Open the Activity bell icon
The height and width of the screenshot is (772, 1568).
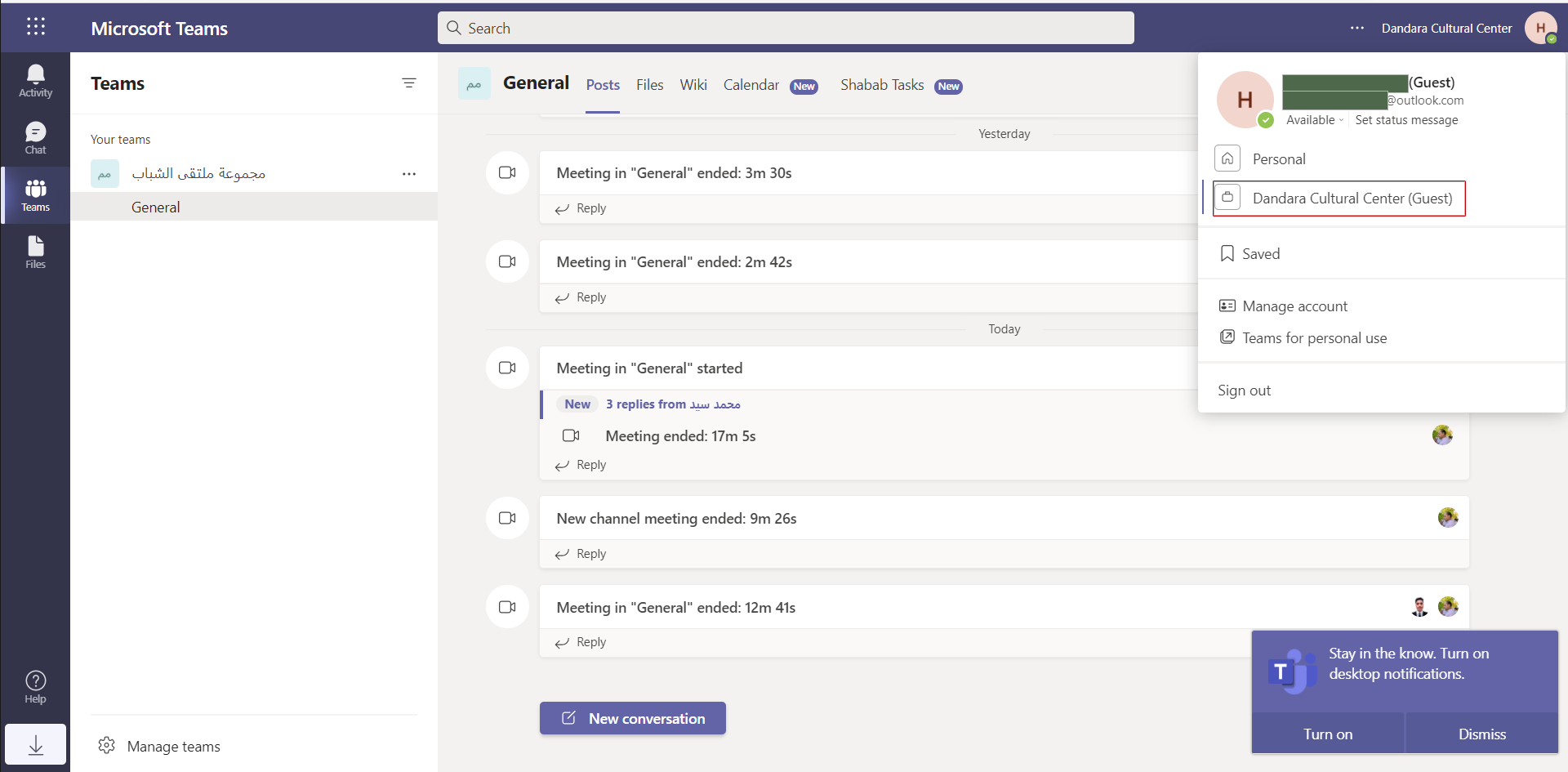coord(35,81)
